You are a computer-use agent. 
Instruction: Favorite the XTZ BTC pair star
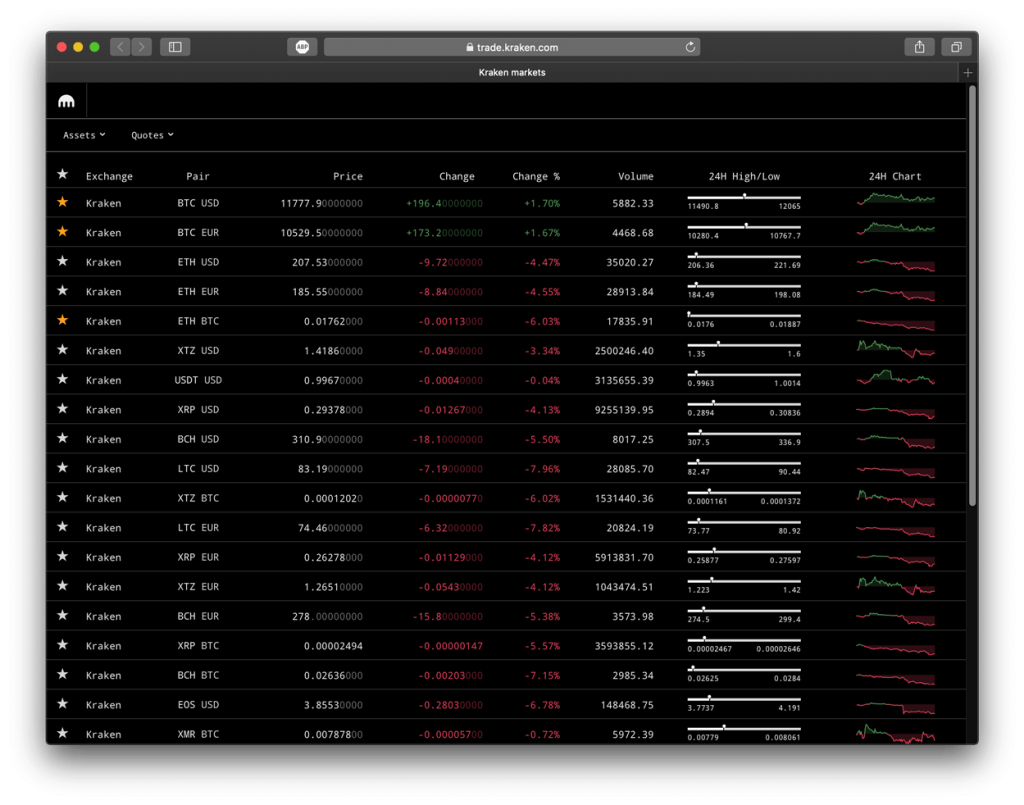63,497
